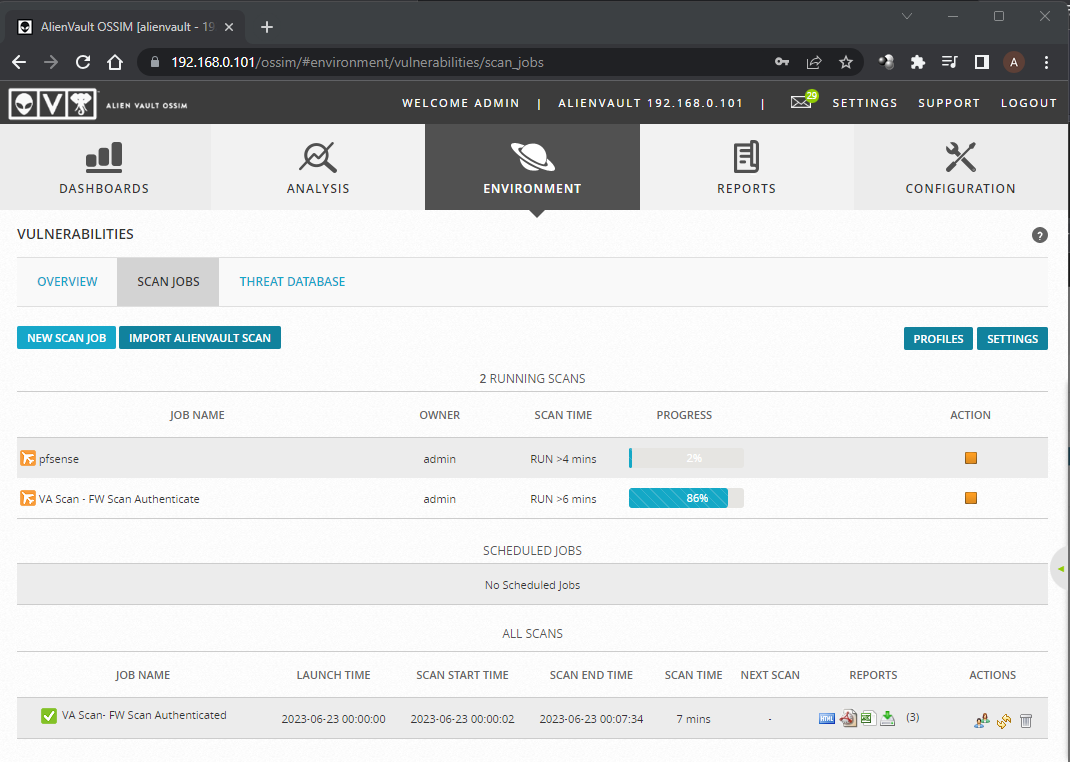Click the Welcome Admin header text
The height and width of the screenshot is (762, 1070).
[461, 103]
